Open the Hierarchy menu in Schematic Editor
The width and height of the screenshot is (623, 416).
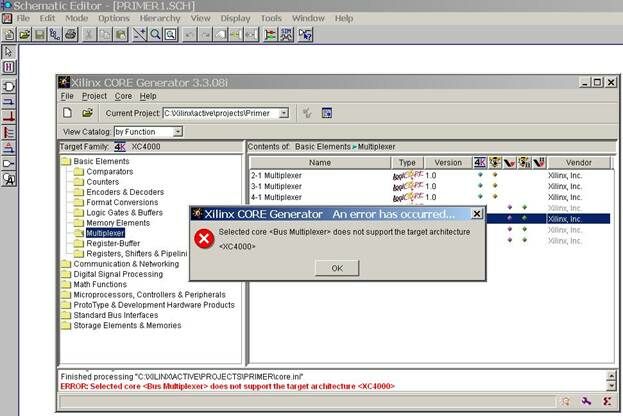(160, 18)
